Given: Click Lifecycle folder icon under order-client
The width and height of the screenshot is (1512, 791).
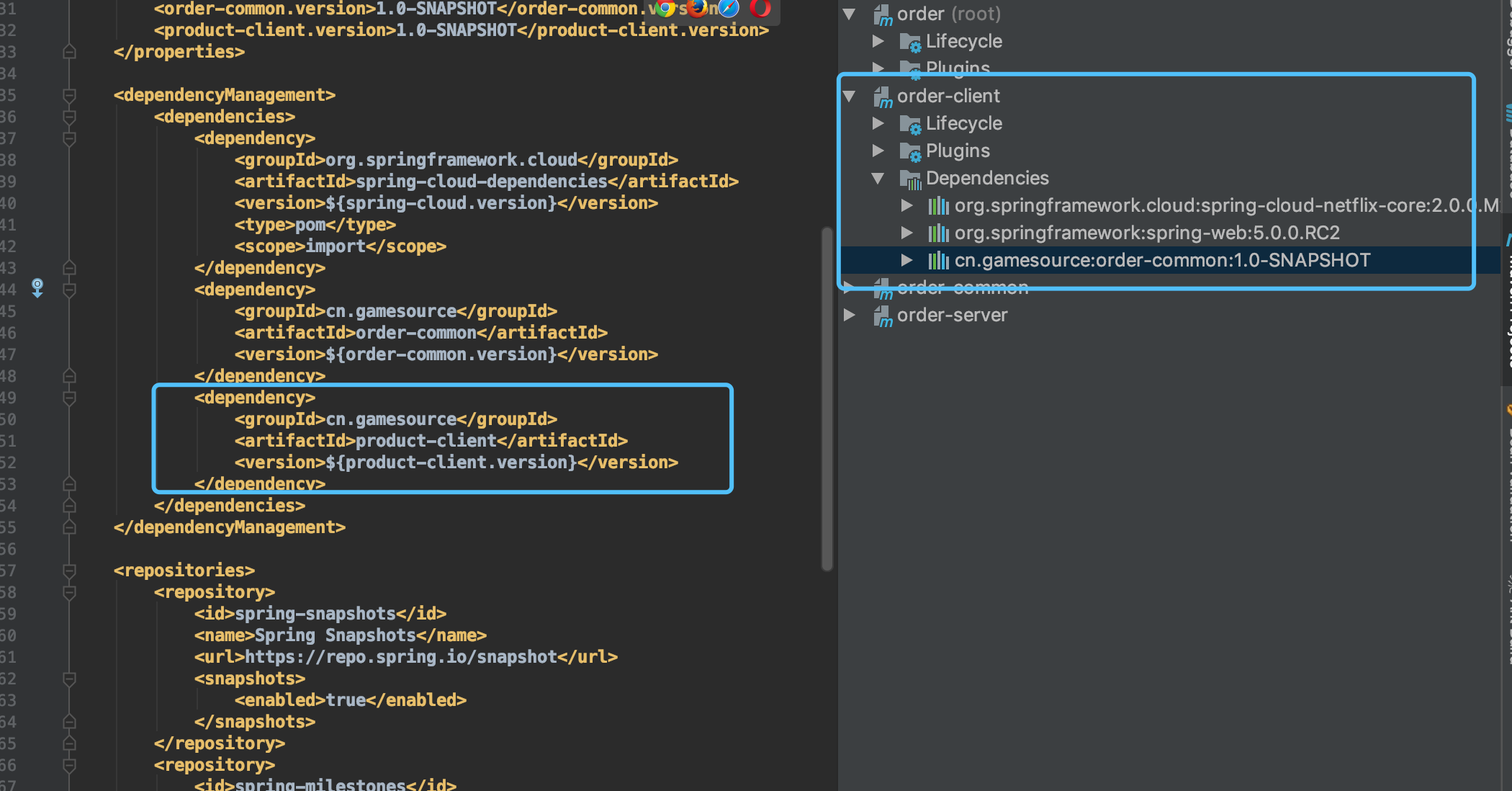Looking at the screenshot, I should click(910, 125).
